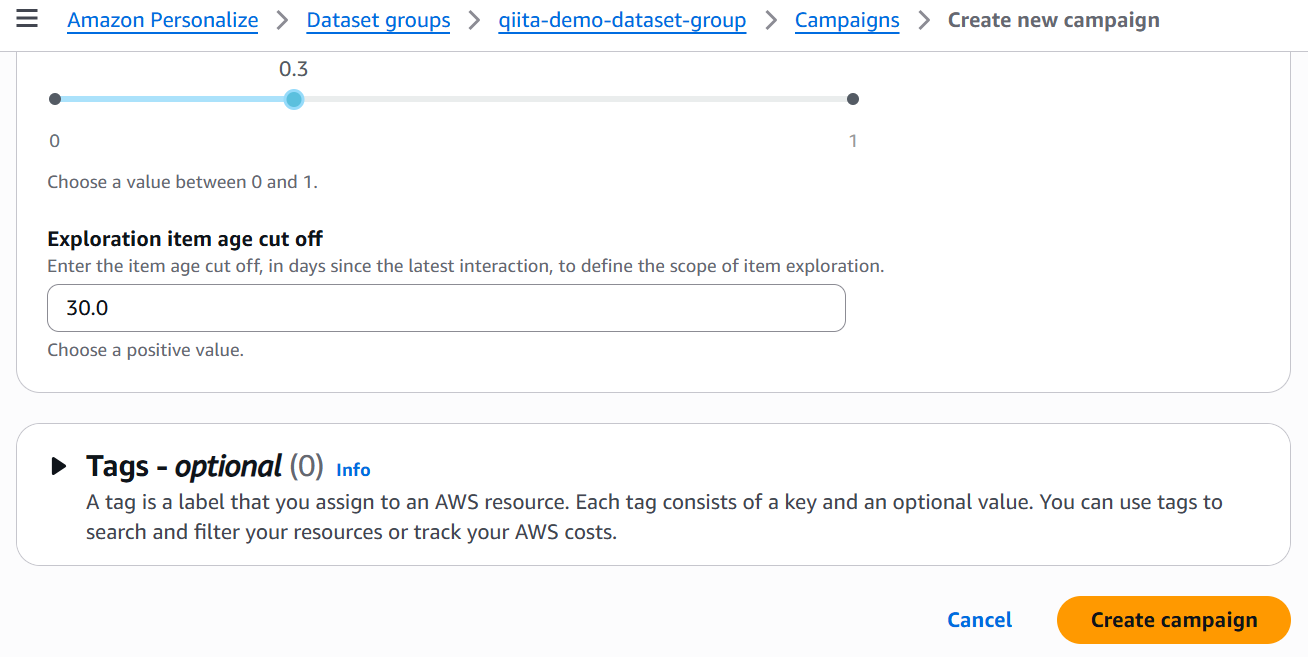The width and height of the screenshot is (1308, 657).
Task: Return to Campaigns breadcrumb page
Action: (847, 20)
